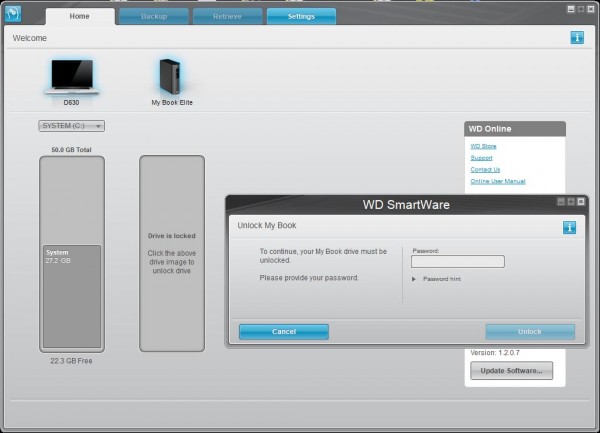Image resolution: width=600 pixels, height=433 pixels.
Task: Switch to the Home tab
Action: 79,16
